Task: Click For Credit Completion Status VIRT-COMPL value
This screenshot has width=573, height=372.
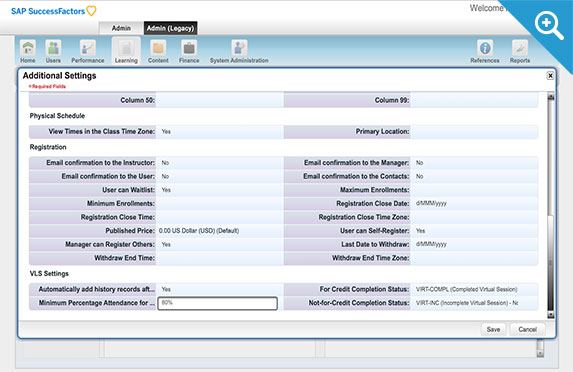Action: [x=467, y=289]
